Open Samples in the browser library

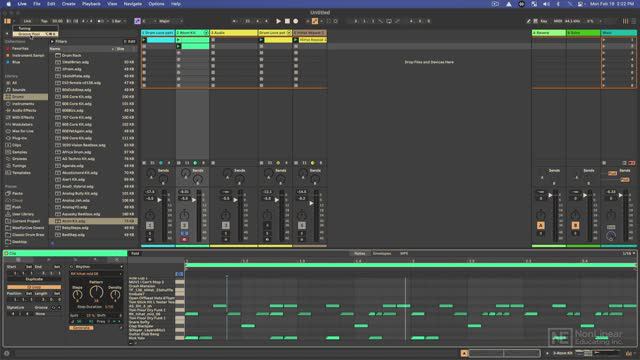(19, 152)
